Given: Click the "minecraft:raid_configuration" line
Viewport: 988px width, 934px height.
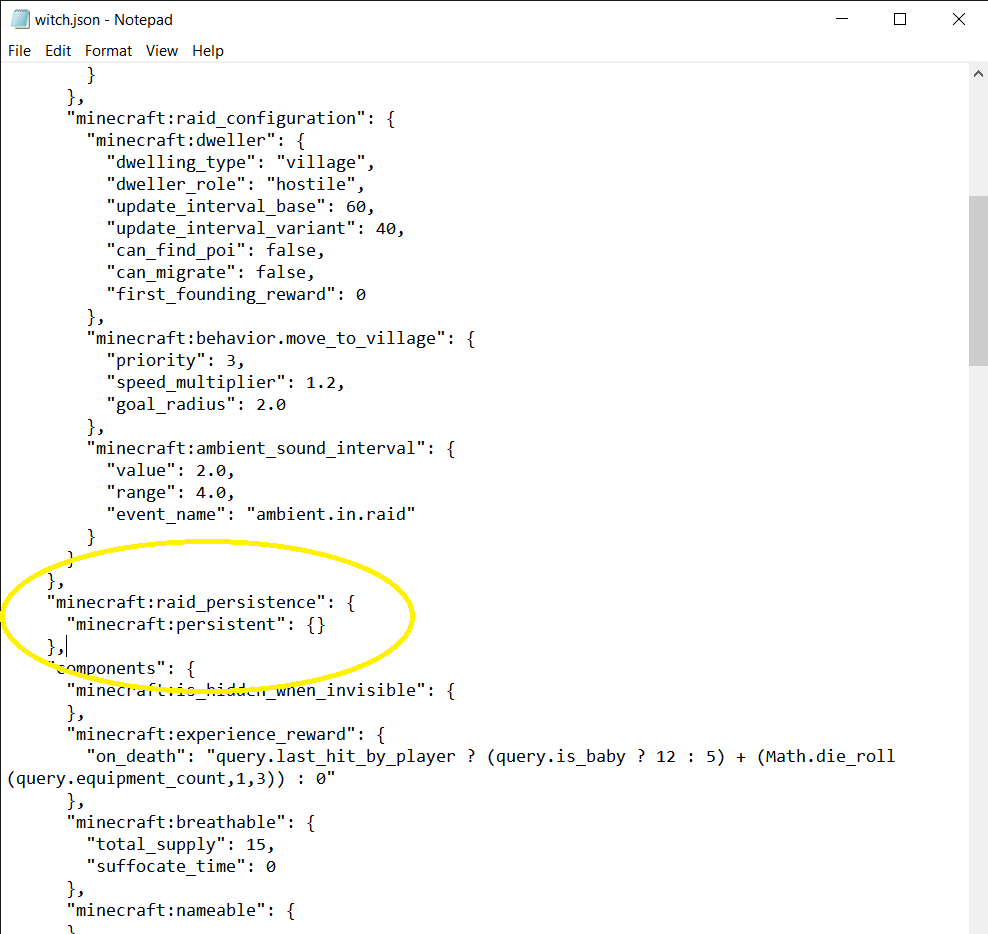Looking at the screenshot, I should 231,118.
